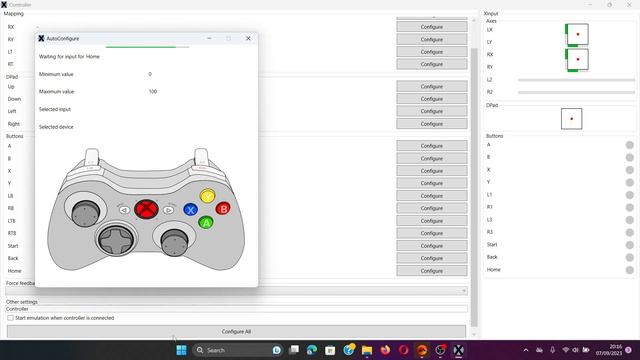Click the OneDrive cloud tray icon
This screenshot has height=360, width=640.
pos(539,350)
